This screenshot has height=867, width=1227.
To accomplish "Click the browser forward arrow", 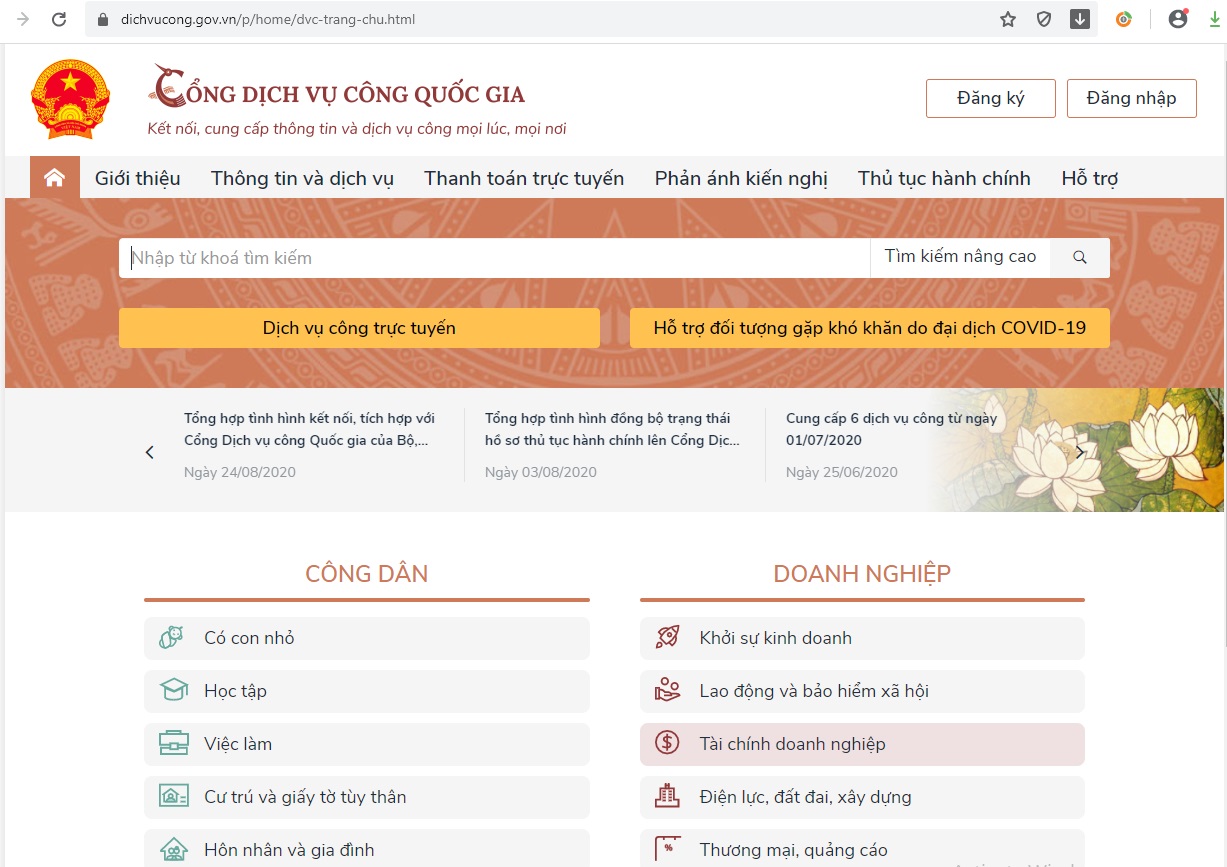I will point(23,19).
